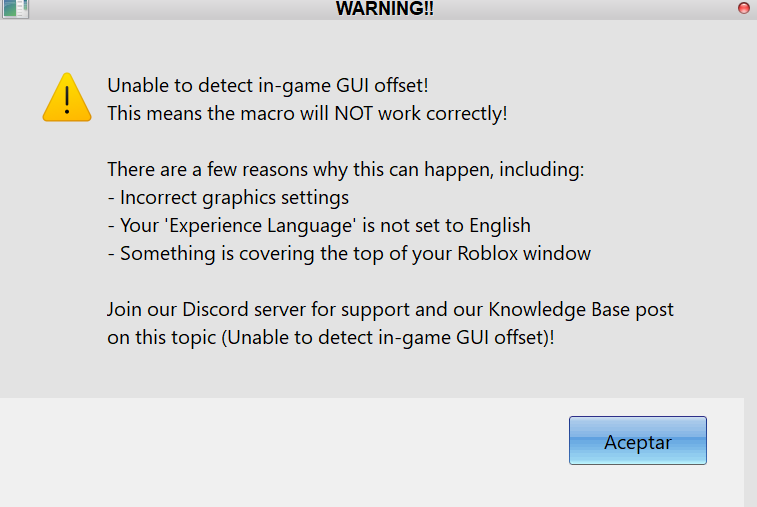Click the yellow warning triangle icon
This screenshot has height=507, width=757.
coord(67,98)
